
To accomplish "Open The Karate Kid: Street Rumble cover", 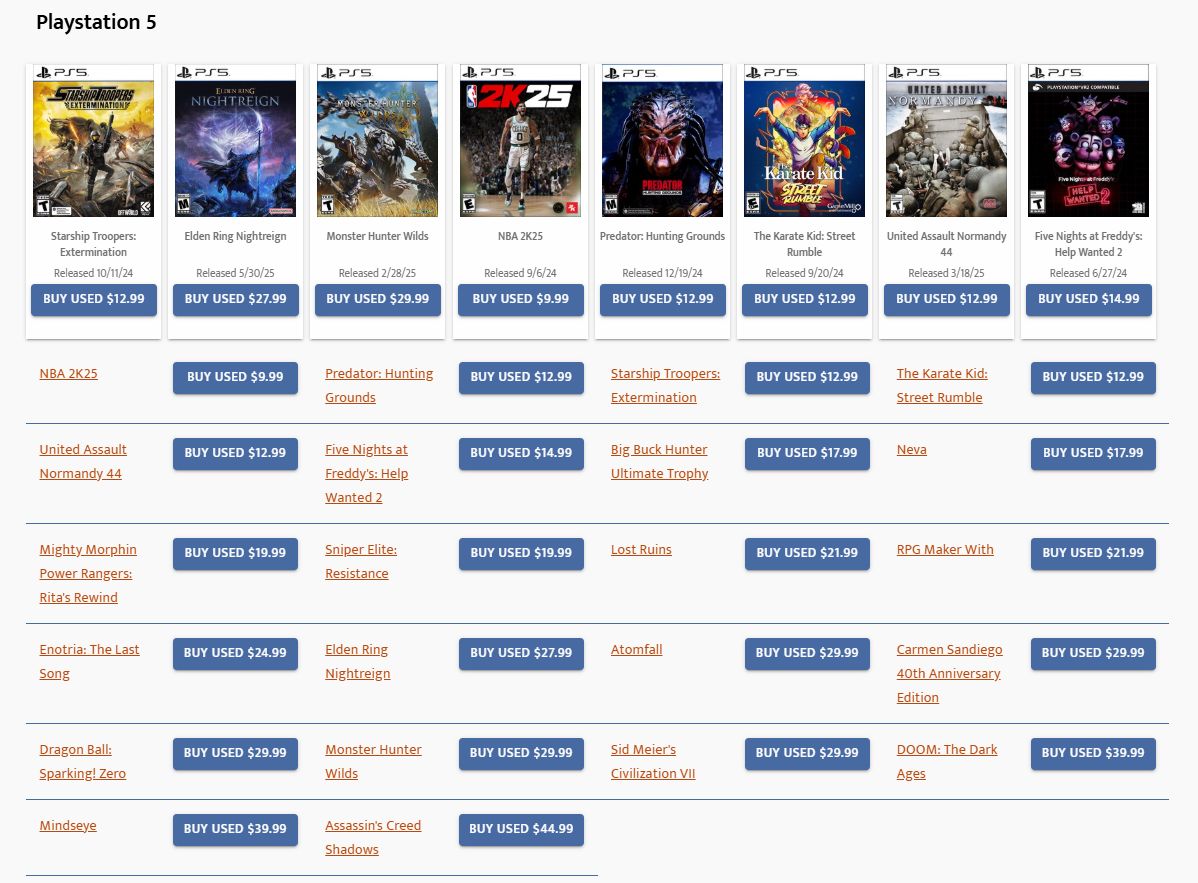I will tap(805, 141).
